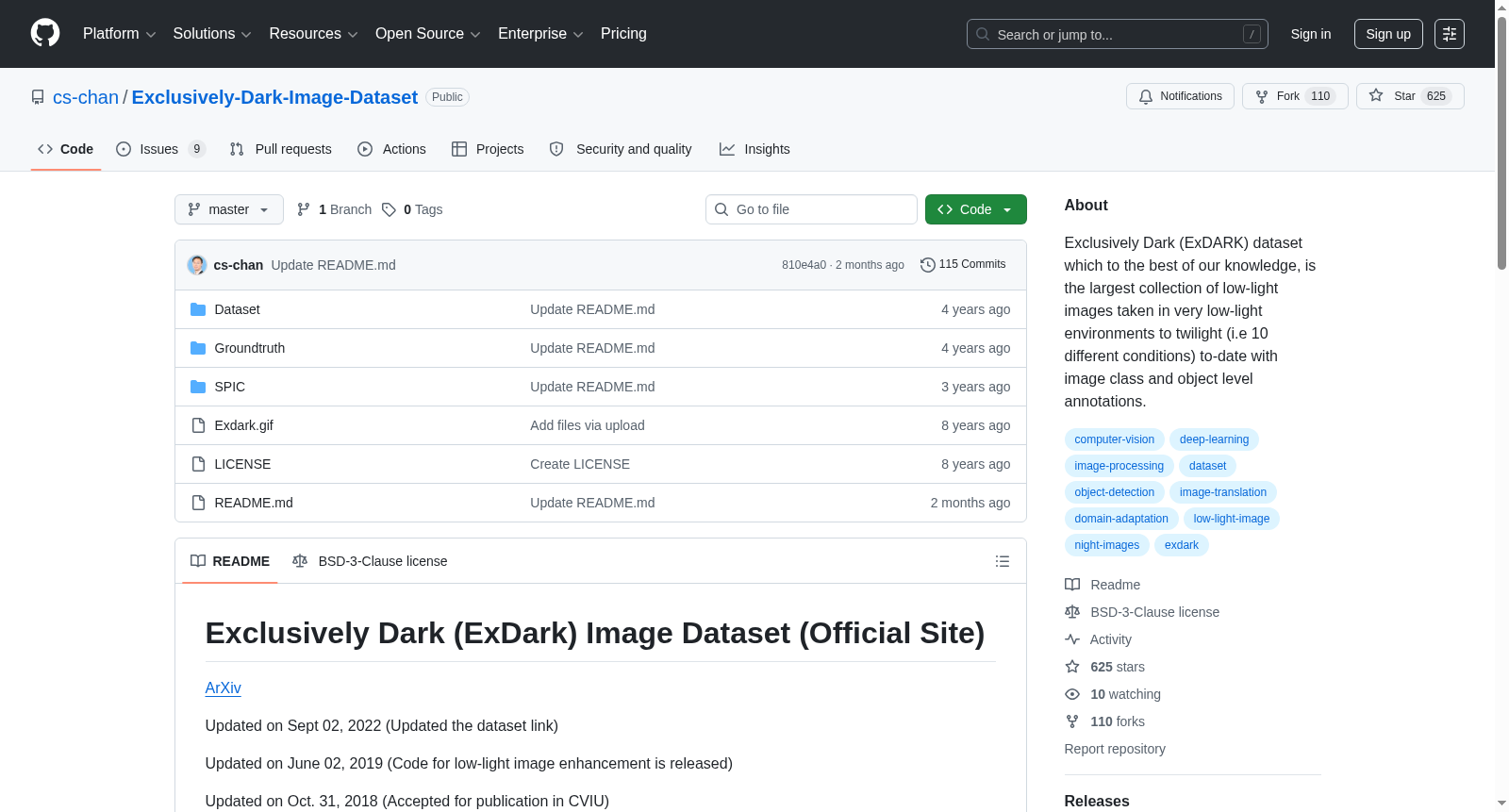Open the Security and quality tab
Image resolution: width=1509 pixels, height=812 pixels.
click(x=621, y=149)
